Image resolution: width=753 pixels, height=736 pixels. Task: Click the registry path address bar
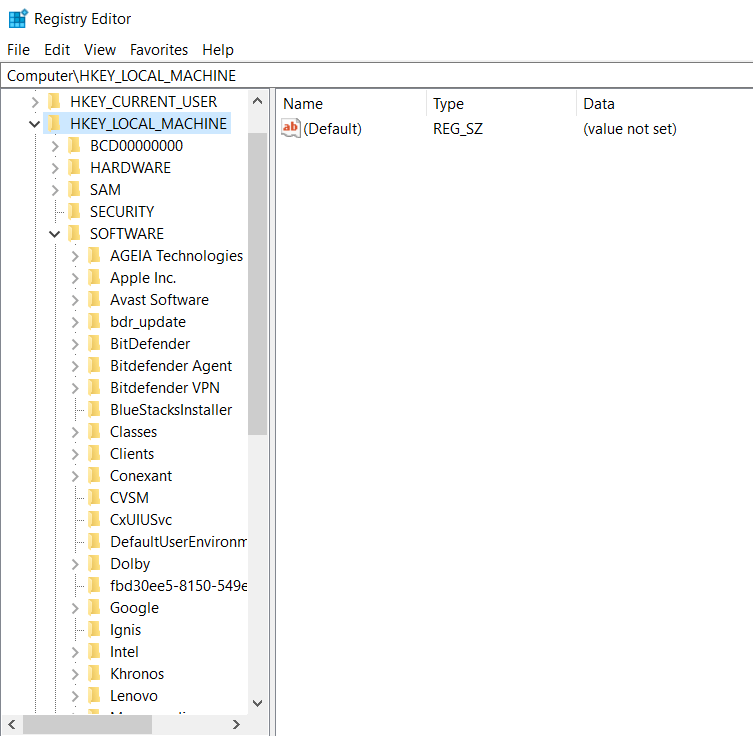376,76
